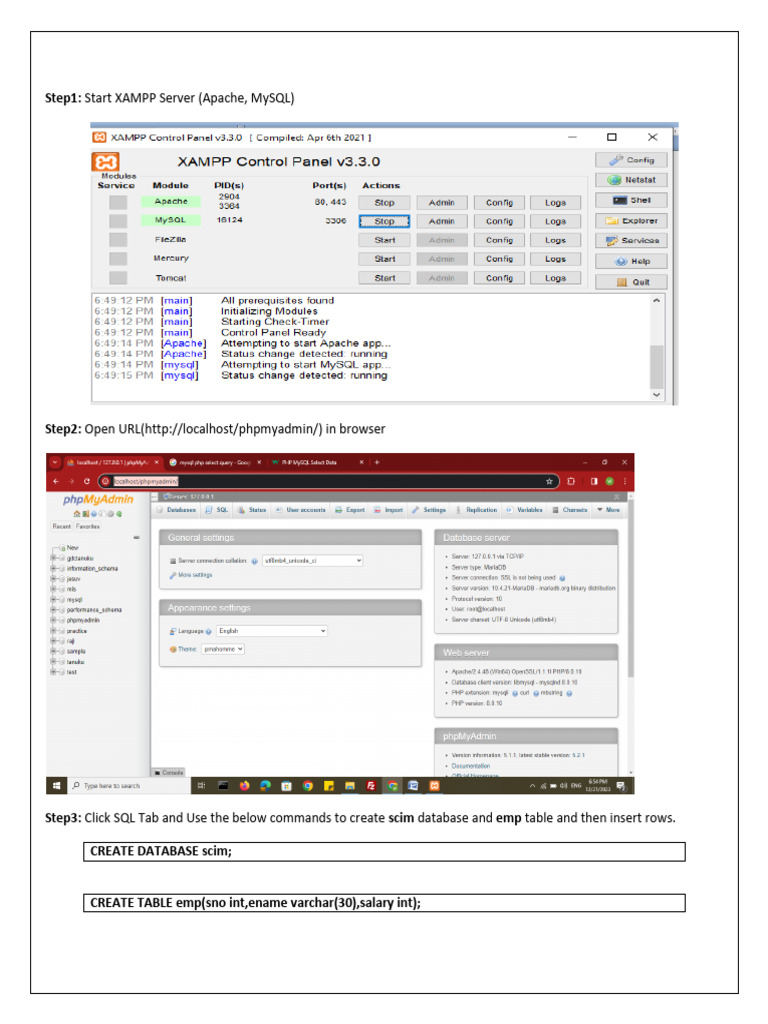Open the Server connection collation dropdown
The width and height of the screenshot is (768, 1024).
(x=313, y=560)
